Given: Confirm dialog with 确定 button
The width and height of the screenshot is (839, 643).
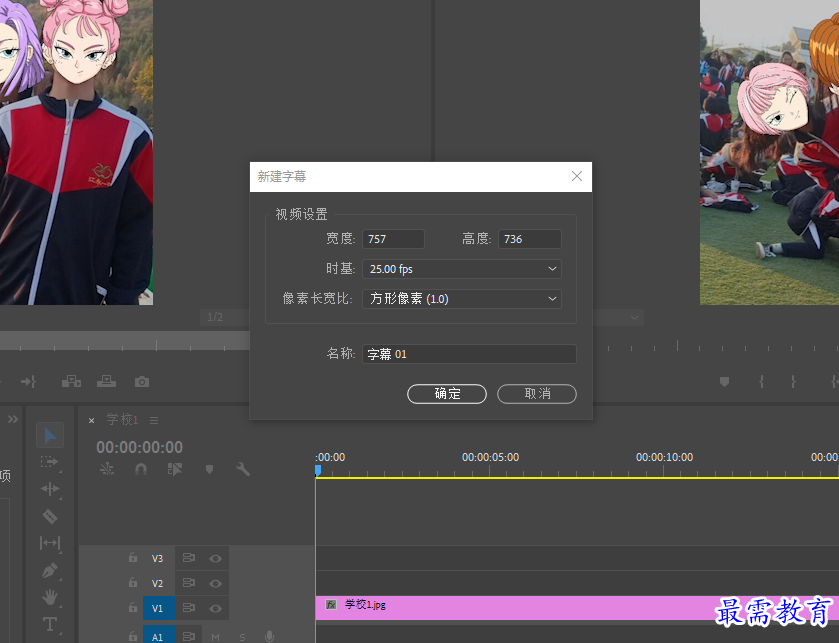Looking at the screenshot, I should (x=447, y=394).
